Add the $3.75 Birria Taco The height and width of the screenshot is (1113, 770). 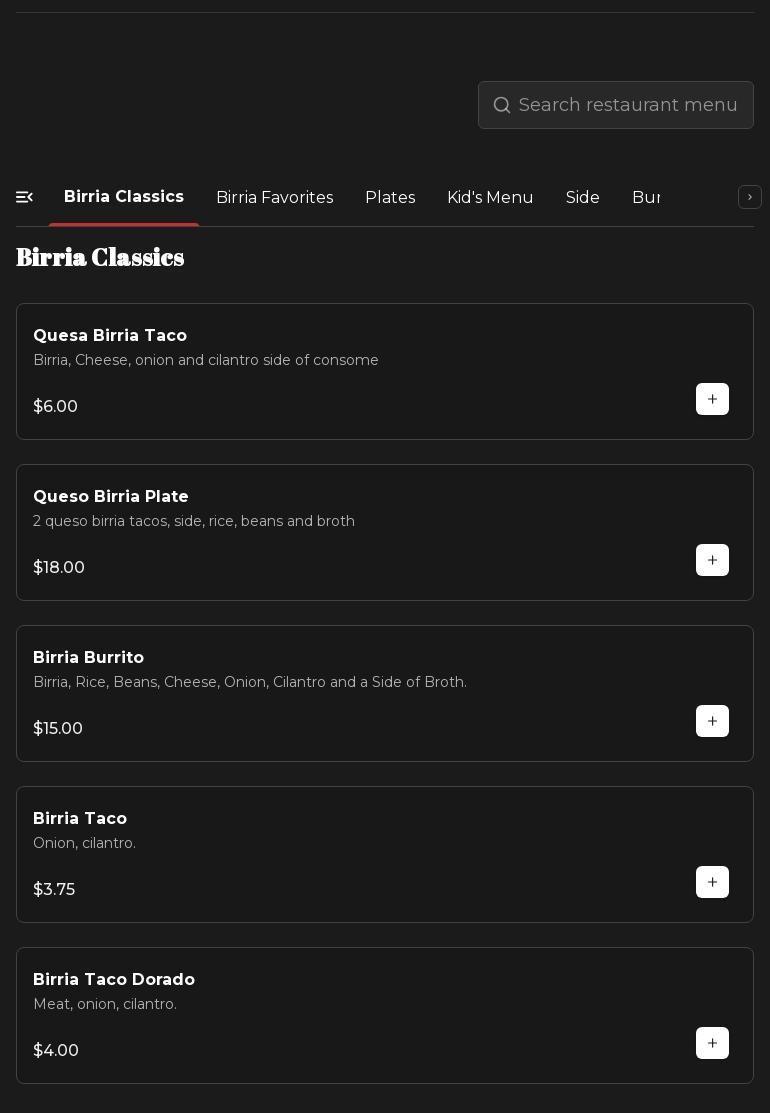pos(712,882)
